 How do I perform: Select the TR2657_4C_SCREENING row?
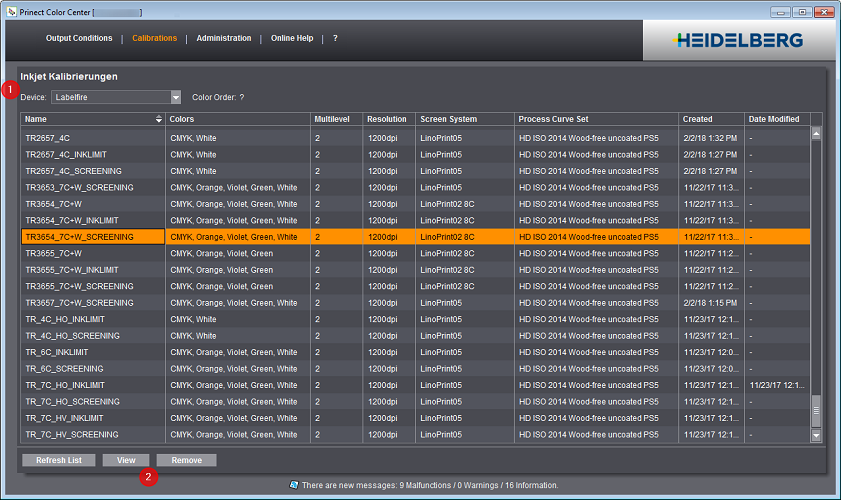(416, 171)
